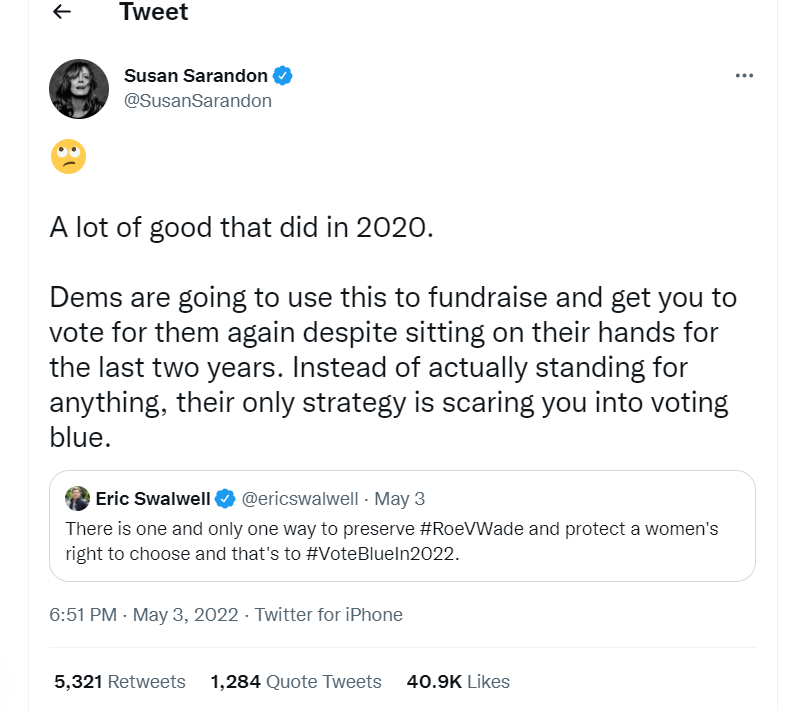
Task: Open the three-dot more options menu
Action: [743, 76]
